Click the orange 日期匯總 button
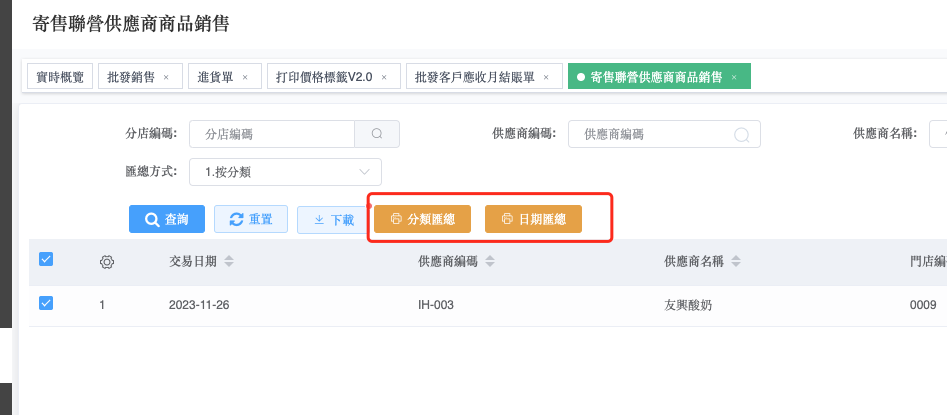947x415 pixels. pos(533,219)
